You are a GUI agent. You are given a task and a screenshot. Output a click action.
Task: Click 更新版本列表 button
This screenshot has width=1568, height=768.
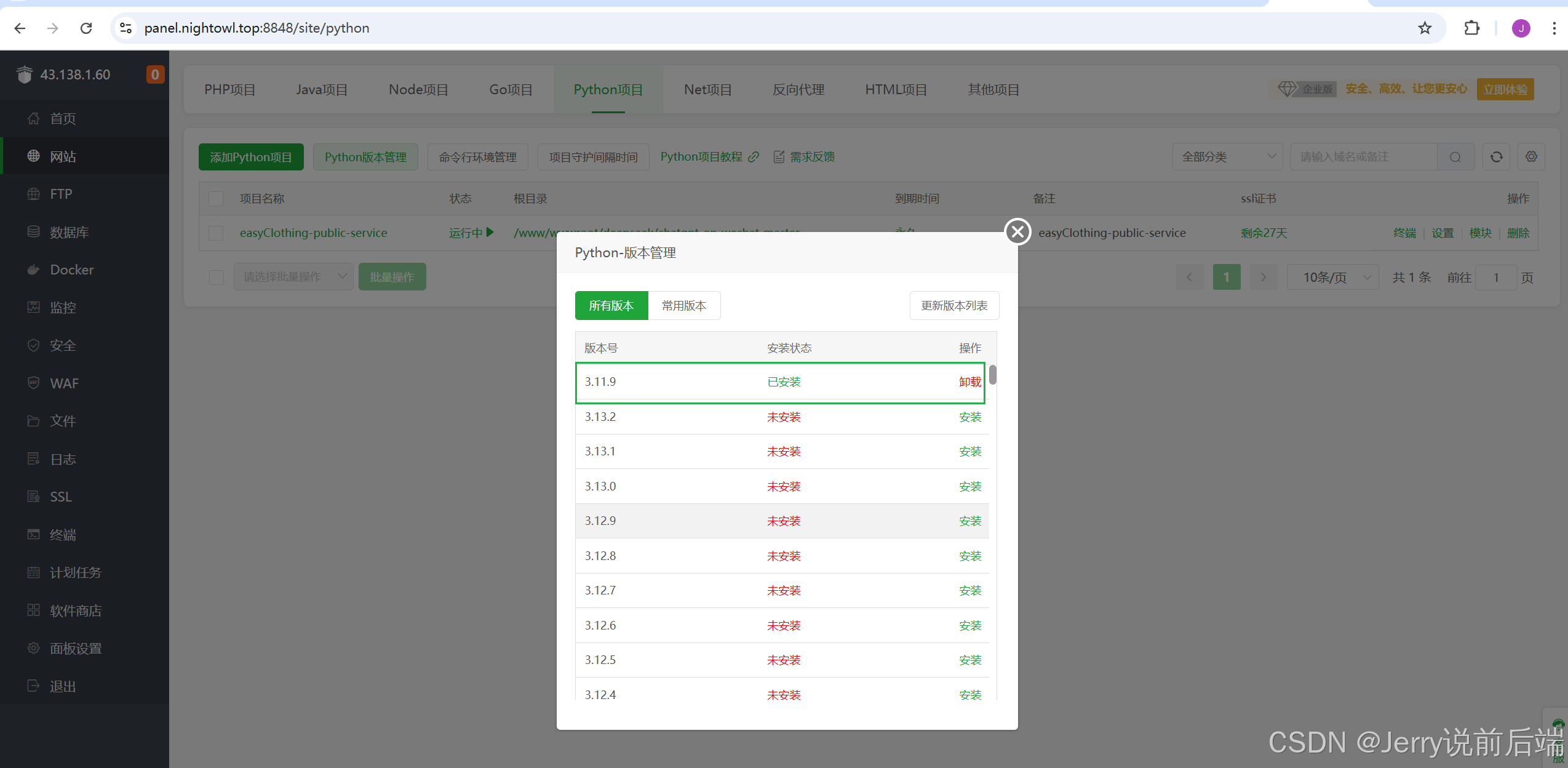(x=953, y=306)
